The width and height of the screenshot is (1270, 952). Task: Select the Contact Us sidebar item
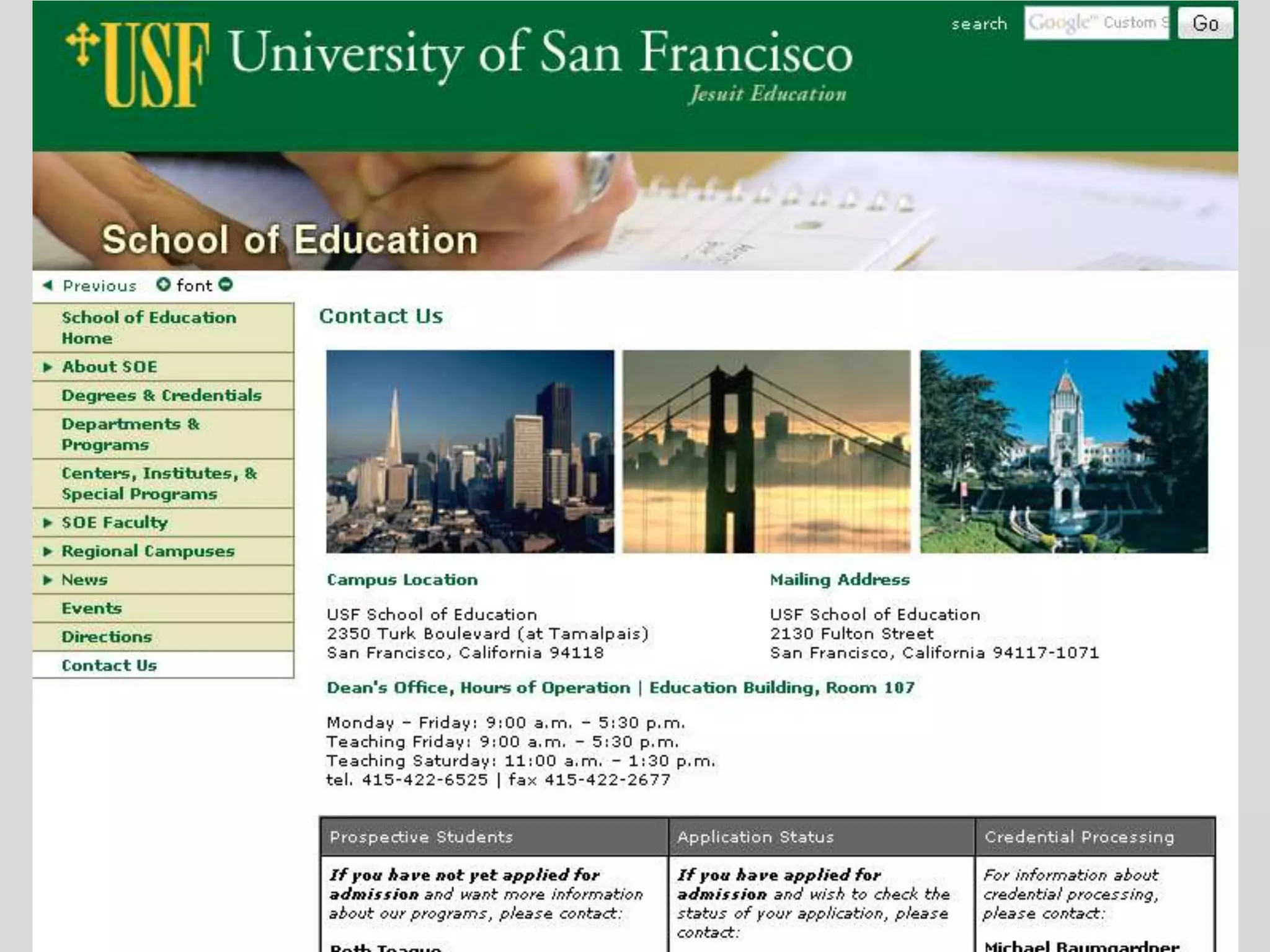109,665
